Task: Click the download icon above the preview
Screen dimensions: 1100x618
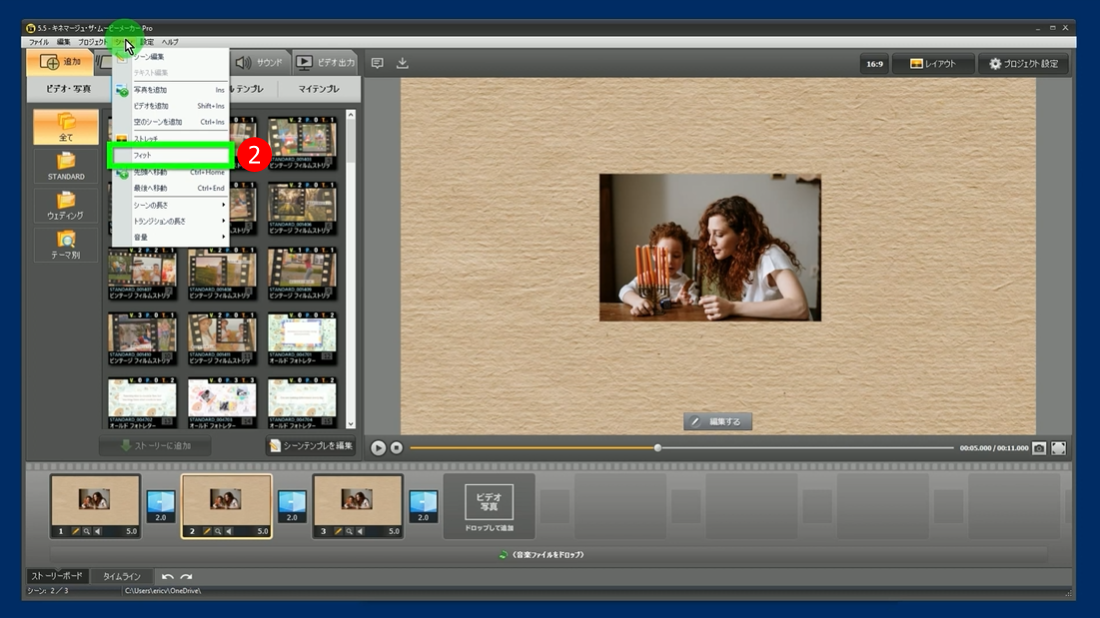Action: [x=402, y=63]
